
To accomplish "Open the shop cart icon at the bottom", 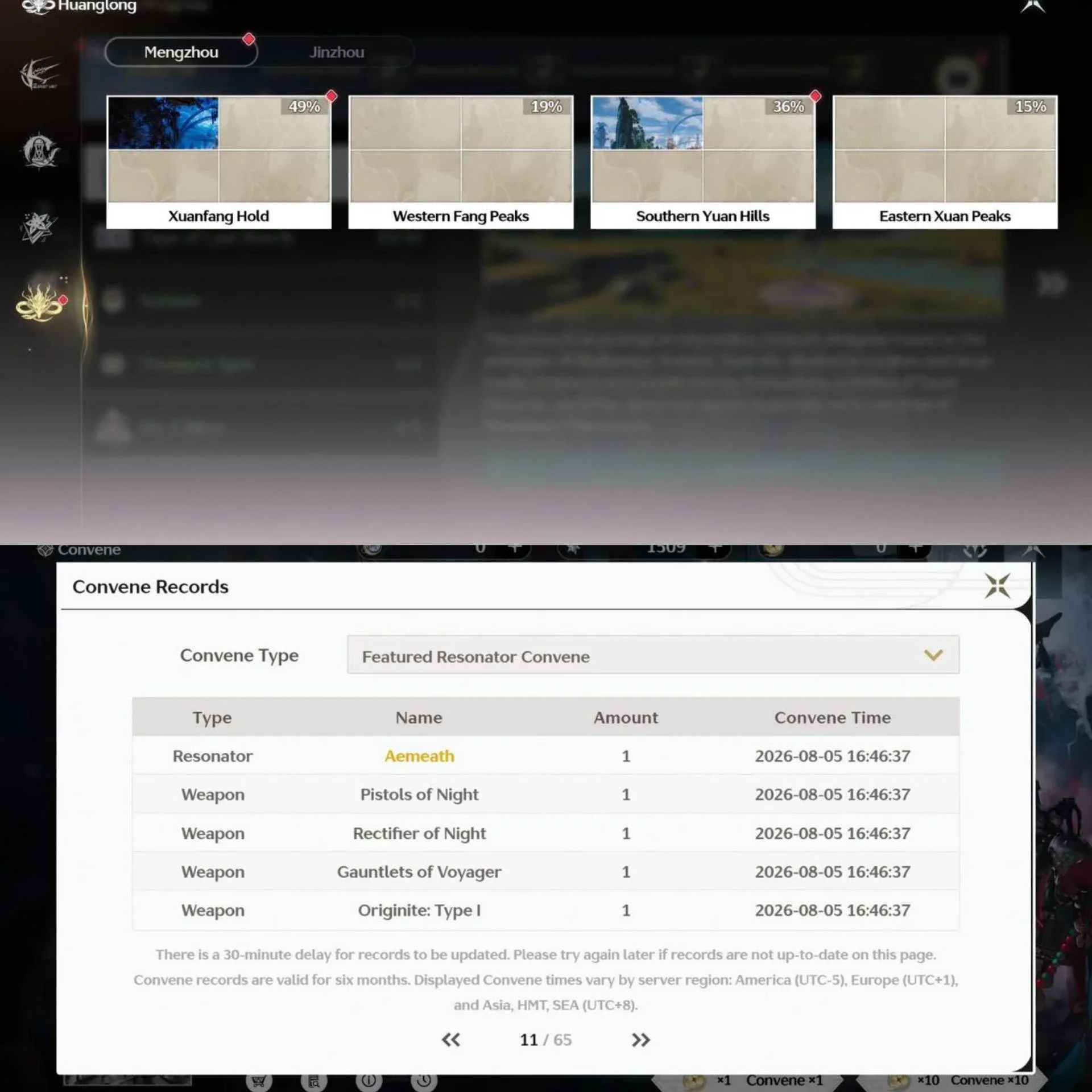I will pyautogui.click(x=259, y=1081).
